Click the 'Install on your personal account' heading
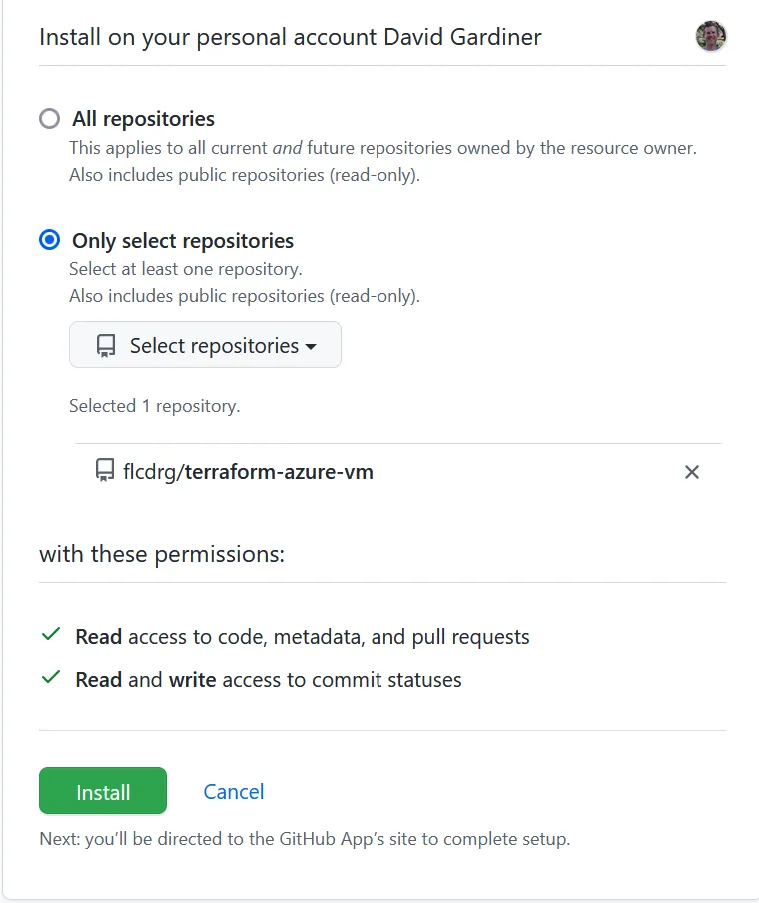The width and height of the screenshot is (759, 903). (290, 38)
